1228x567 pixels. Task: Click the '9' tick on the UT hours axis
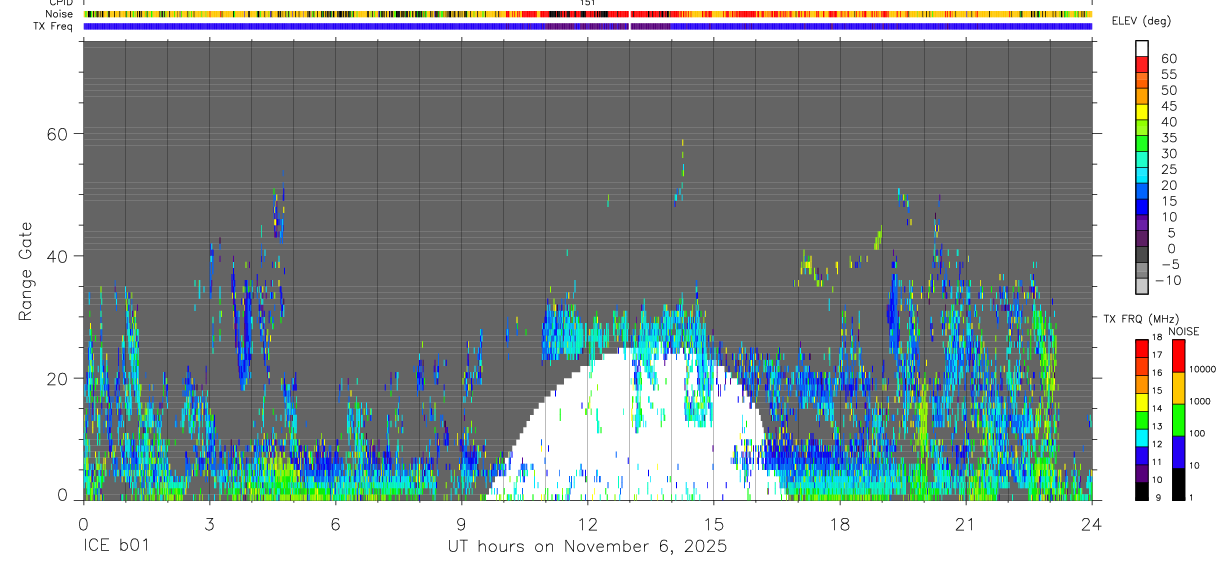click(x=461, y=524)
